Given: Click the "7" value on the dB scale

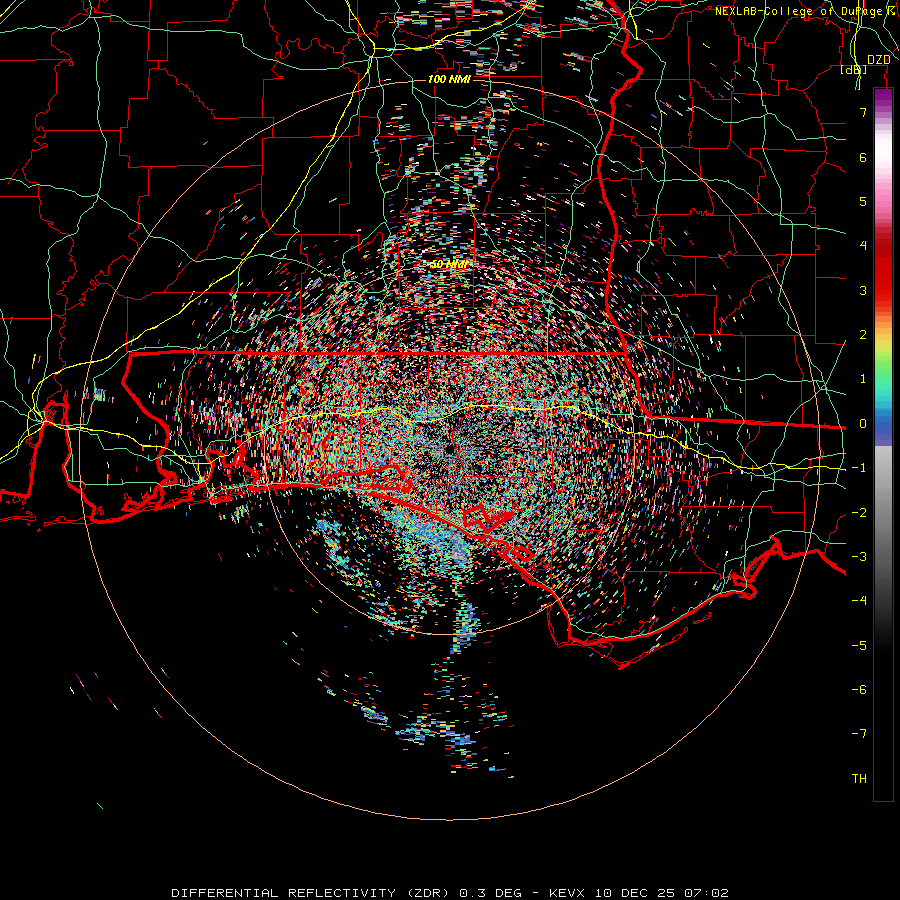Looking at the screenshot, I should [863, 112].
